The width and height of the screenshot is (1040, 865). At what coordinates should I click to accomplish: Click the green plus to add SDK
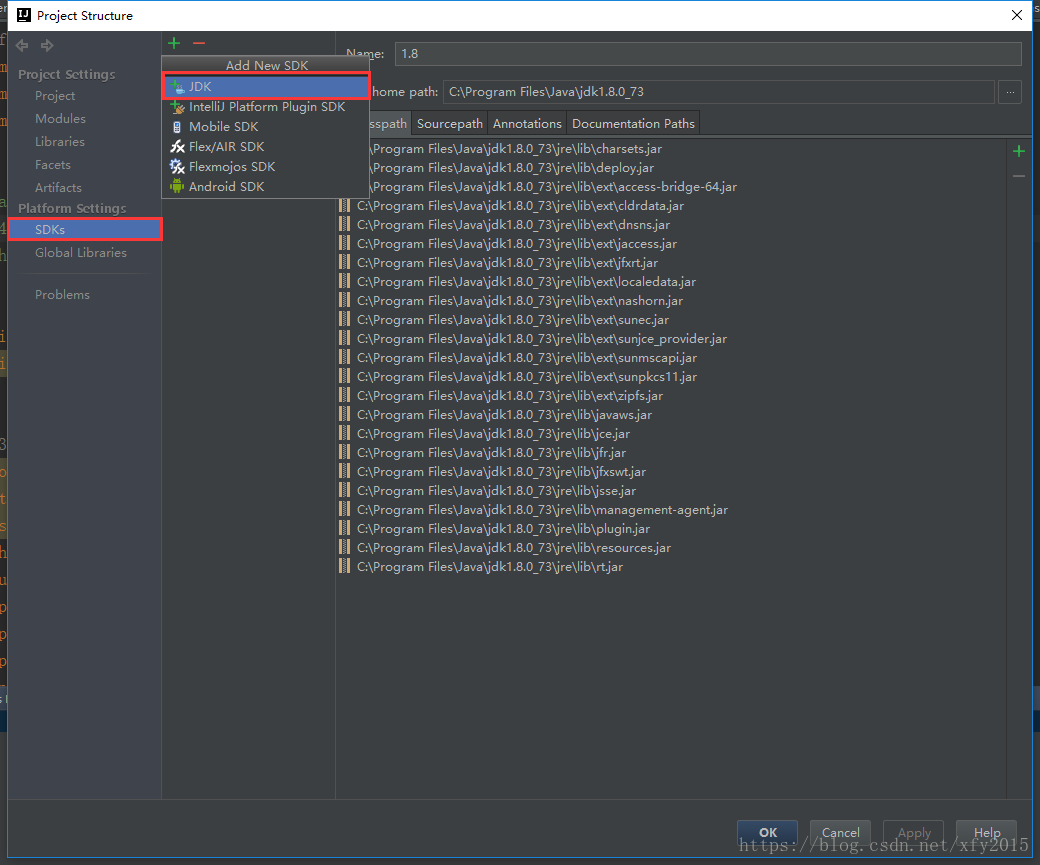pos(174,43)
